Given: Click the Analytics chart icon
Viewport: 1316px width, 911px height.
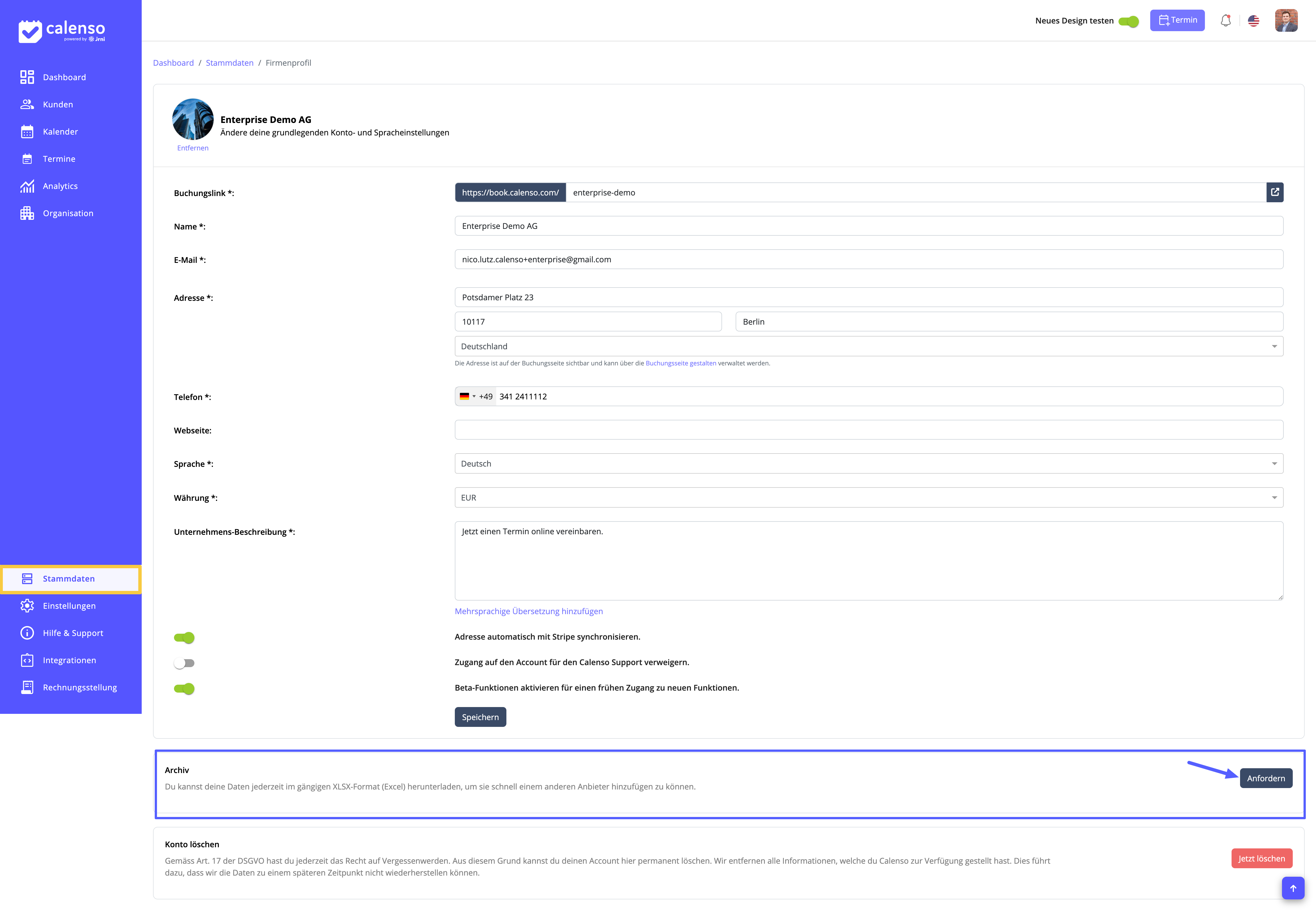Looking at the screenshot, I should (27, 186).
